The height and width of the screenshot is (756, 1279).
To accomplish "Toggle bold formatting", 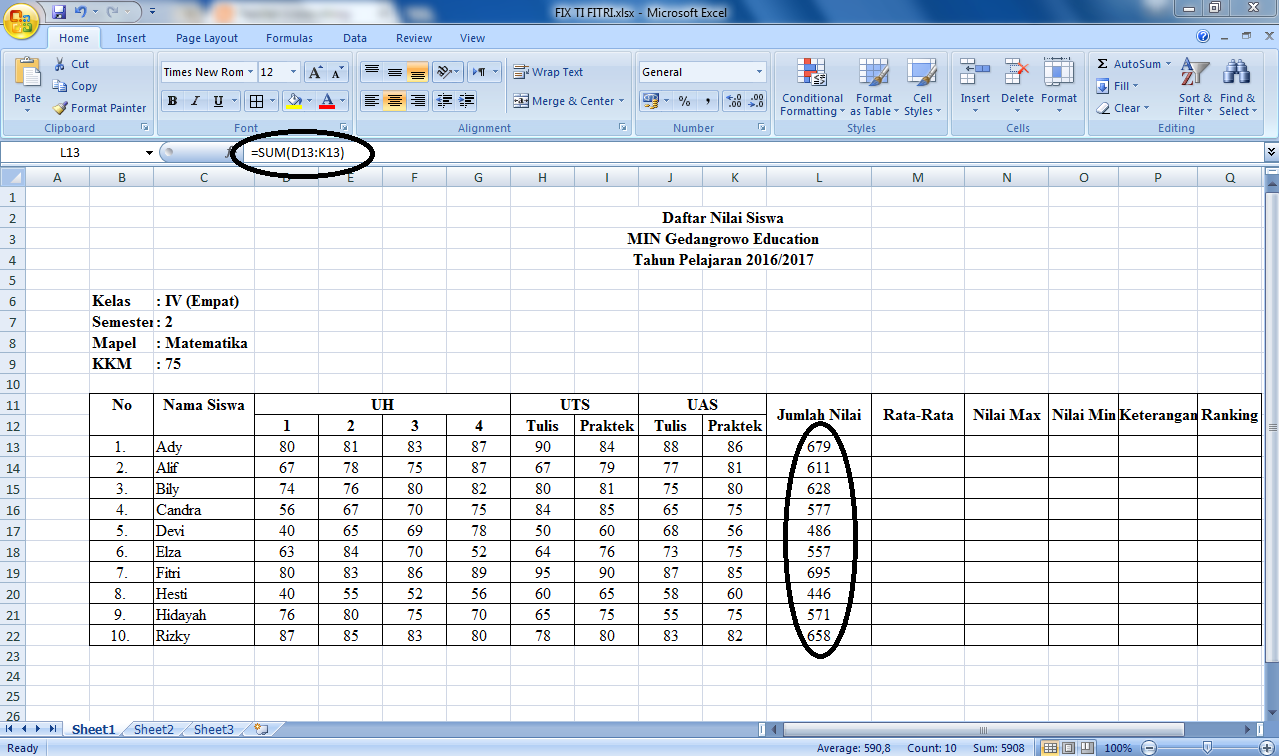I will click(172, 100).
